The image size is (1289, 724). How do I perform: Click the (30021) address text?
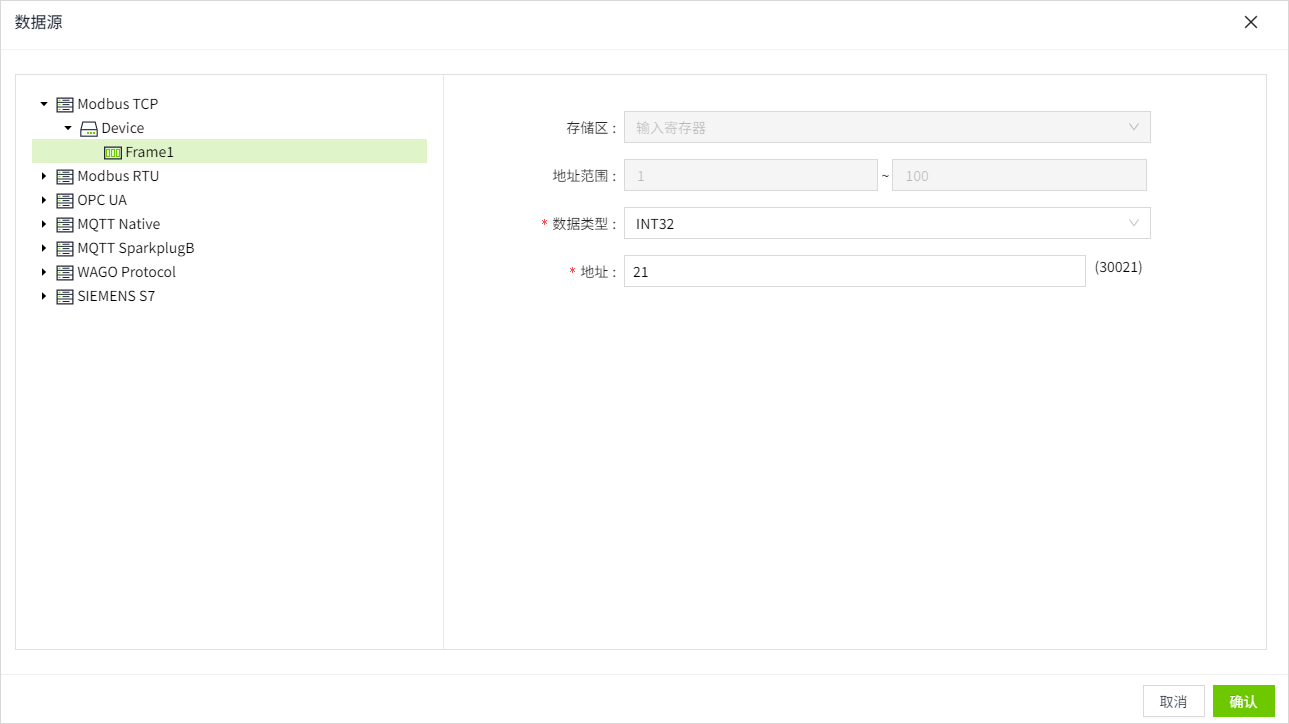(x=1118, y=268)
